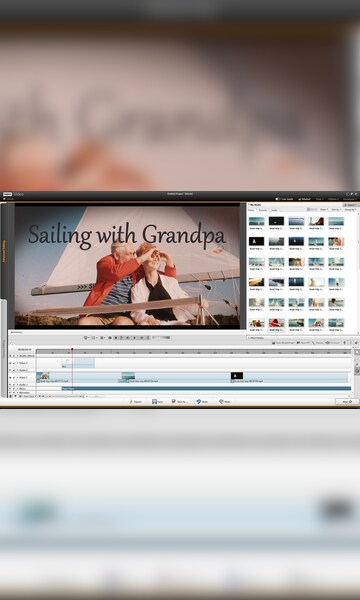Toggle visibility of the Video 1 track

pyautogui.click(x=10, y=377)
